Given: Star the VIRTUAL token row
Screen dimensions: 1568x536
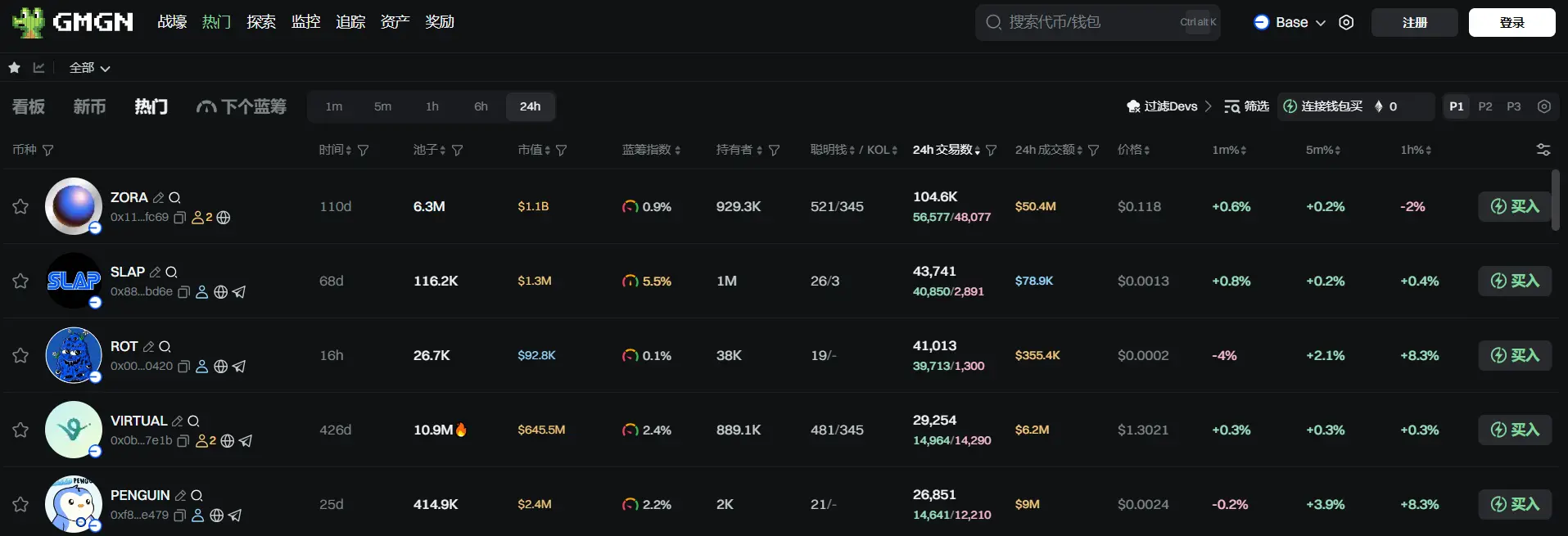Looking at the screenshot, I should tap(20, 430).
